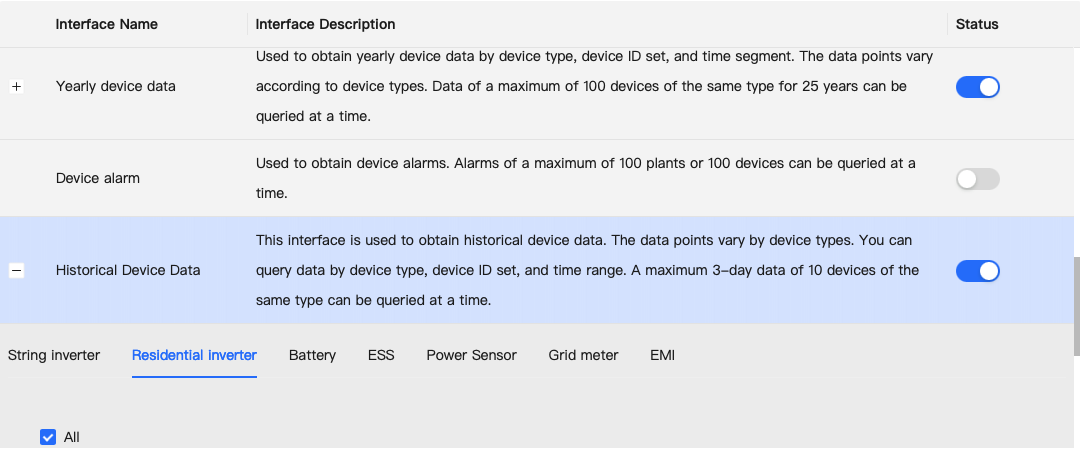Disable the Yearly device data toggle
Viewport: 1080px width, 459px height.
tap(977, 87)
